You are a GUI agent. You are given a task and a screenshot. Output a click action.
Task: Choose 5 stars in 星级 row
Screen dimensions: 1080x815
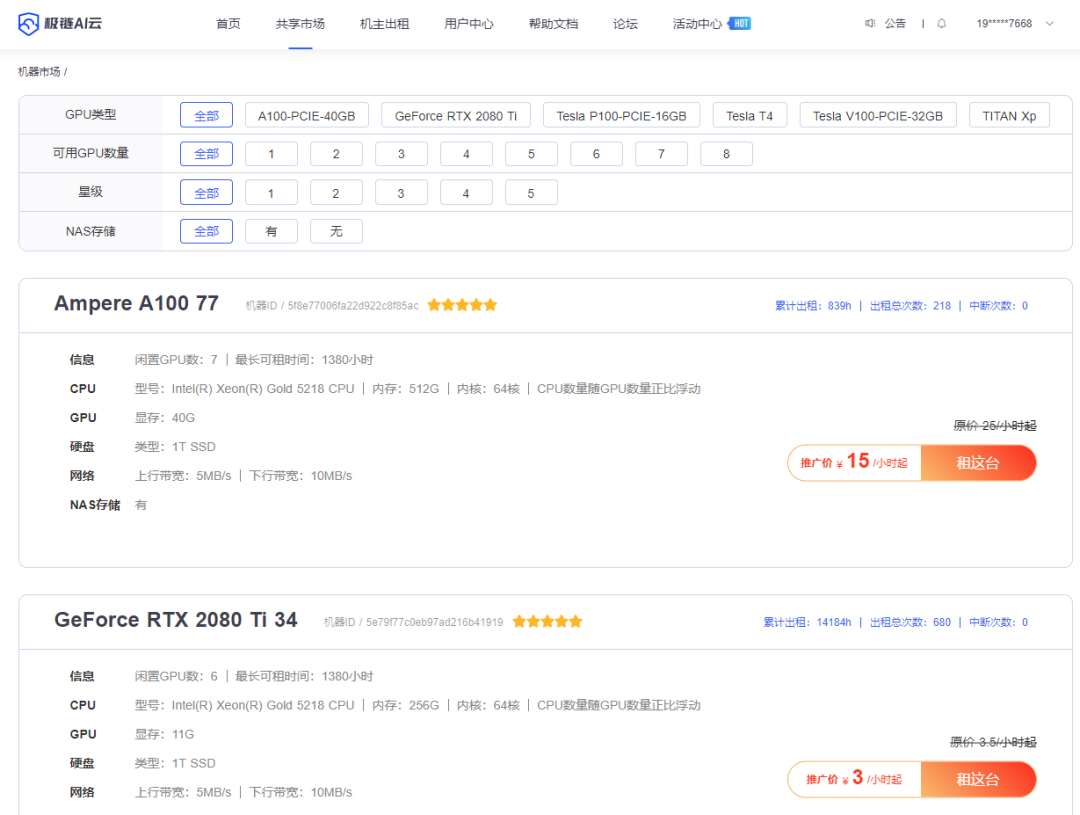coord(531,193)
